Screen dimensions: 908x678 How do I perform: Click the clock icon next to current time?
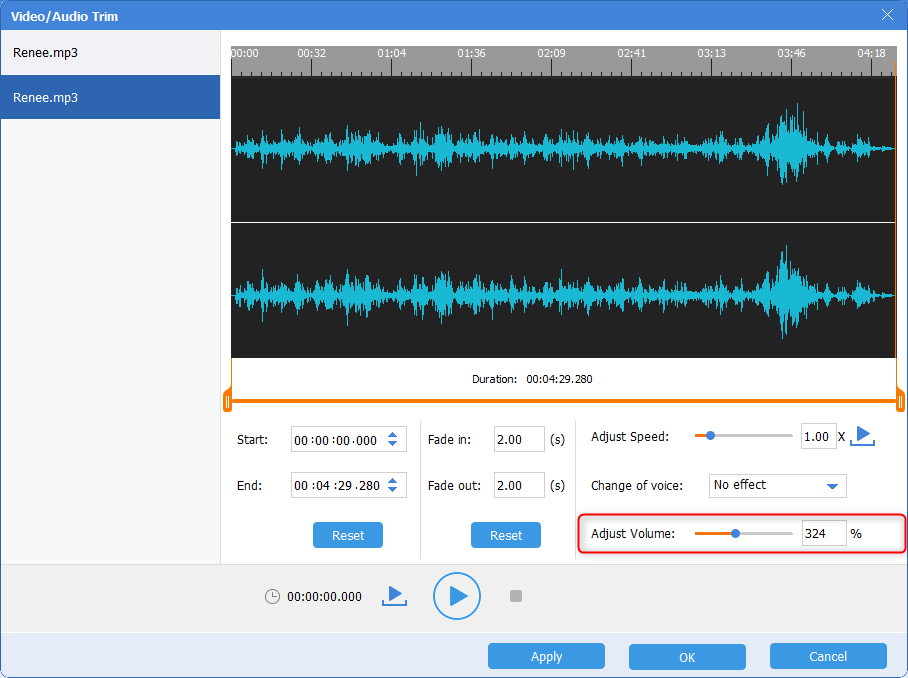[273, 597]
